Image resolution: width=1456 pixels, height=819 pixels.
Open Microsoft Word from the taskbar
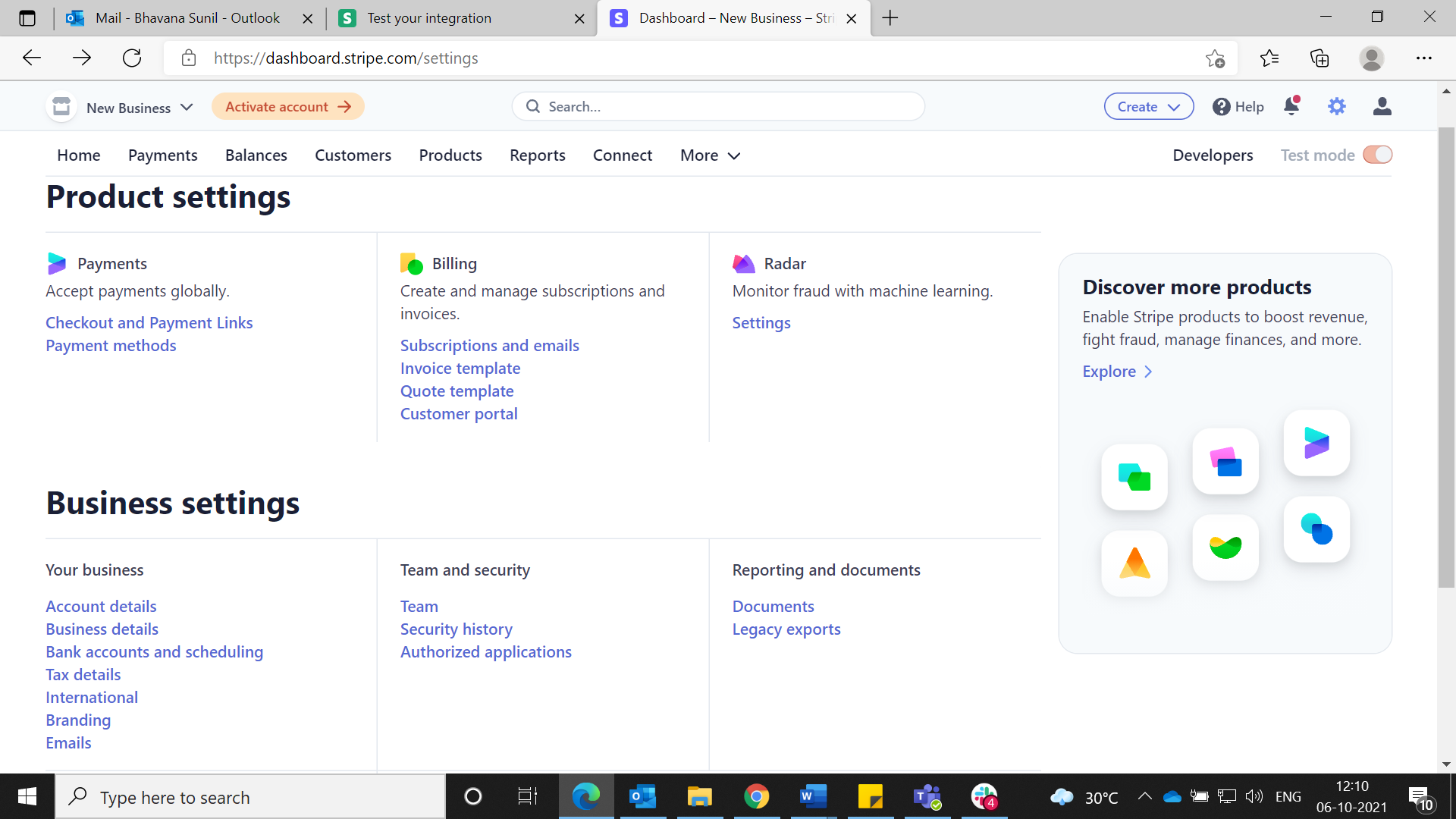[x=813, y=796]
